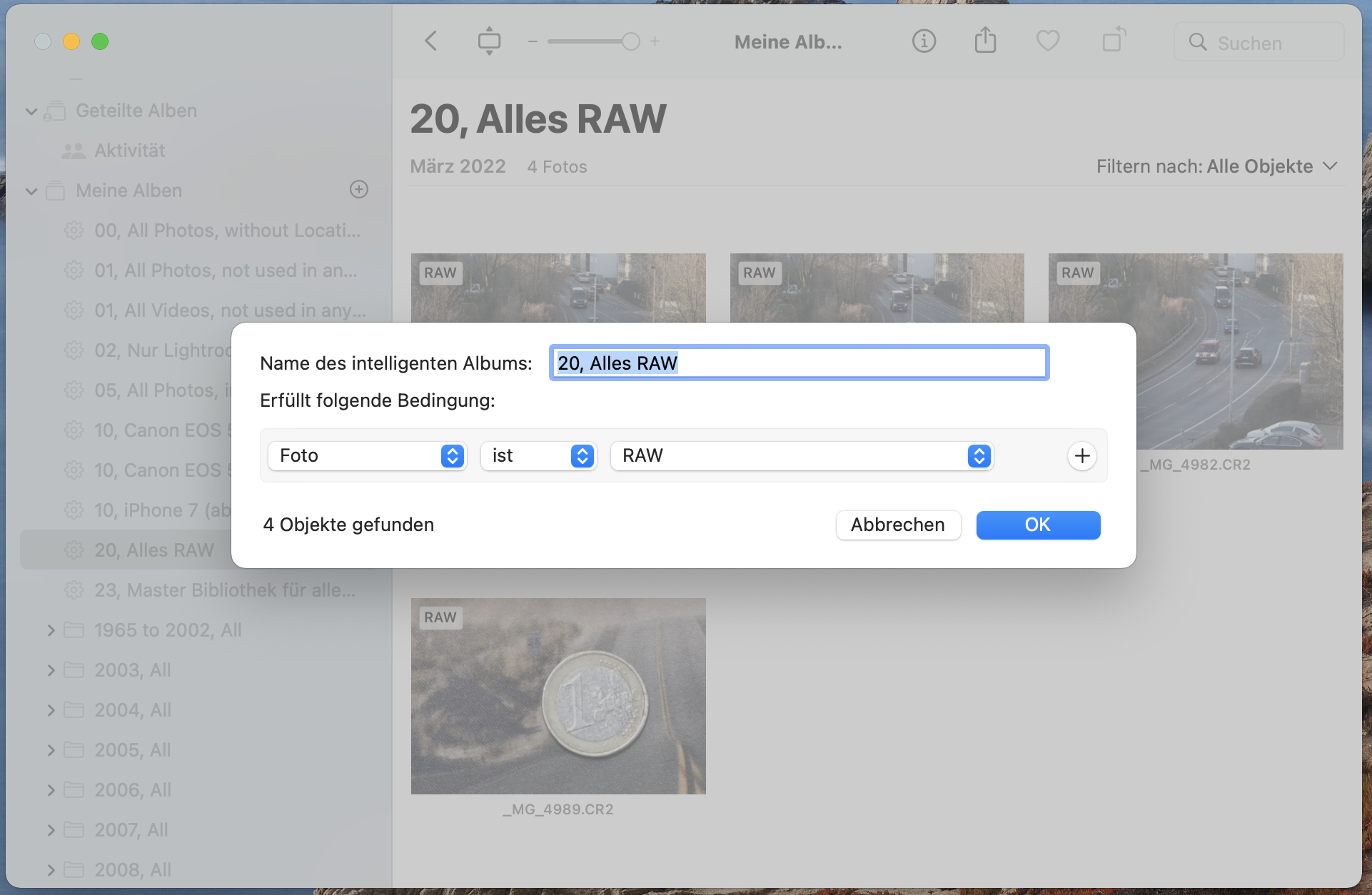Click the Share icon in toolbar
This screenshot has height=895, width=1372.
pyautogui.click(x=985, y=41)
